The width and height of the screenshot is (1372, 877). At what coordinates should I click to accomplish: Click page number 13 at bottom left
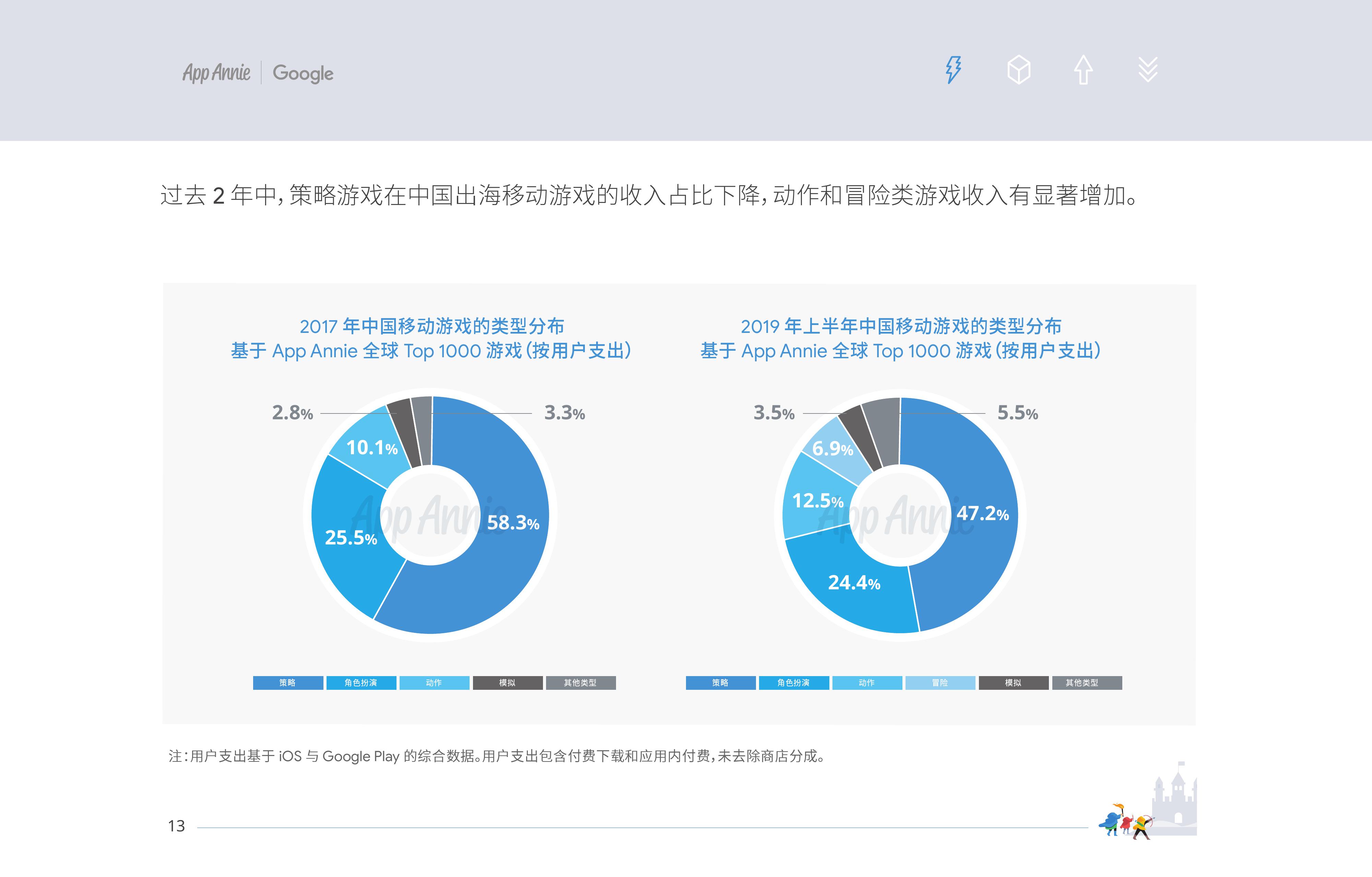click(x=176, y=826)
